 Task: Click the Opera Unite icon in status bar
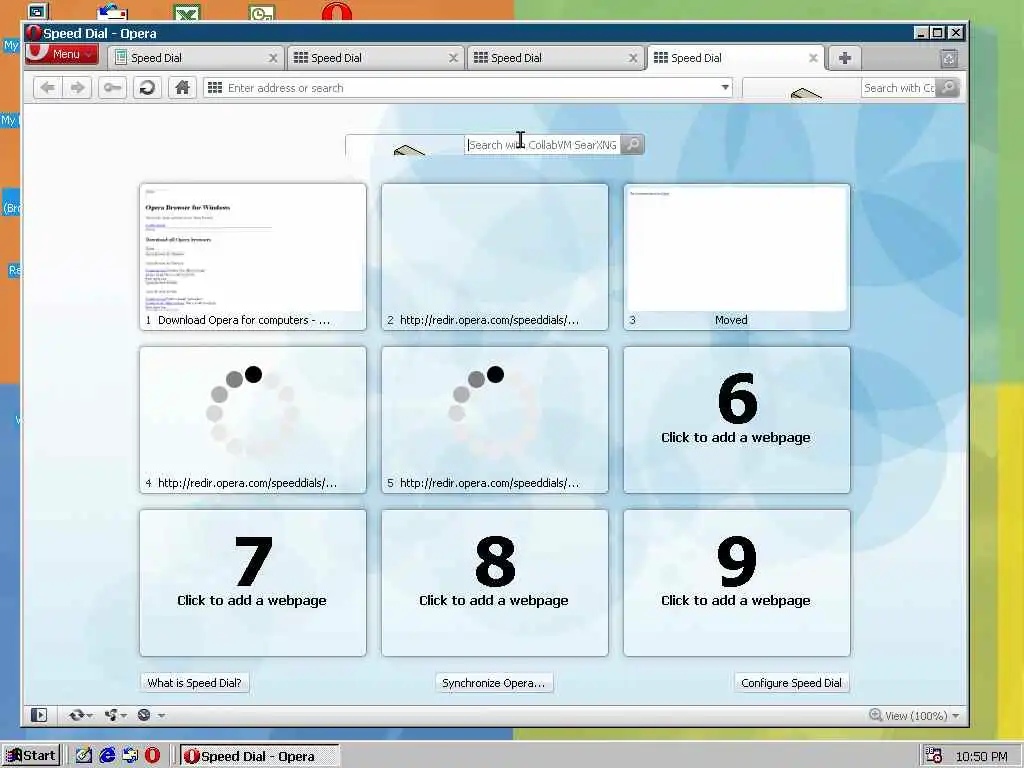click(111, 715)
